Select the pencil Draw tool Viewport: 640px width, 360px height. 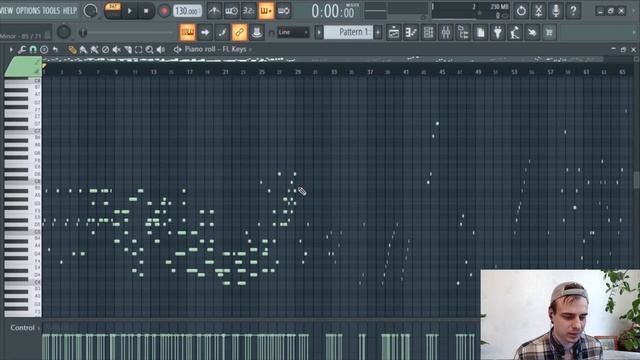tap(72, 50)
